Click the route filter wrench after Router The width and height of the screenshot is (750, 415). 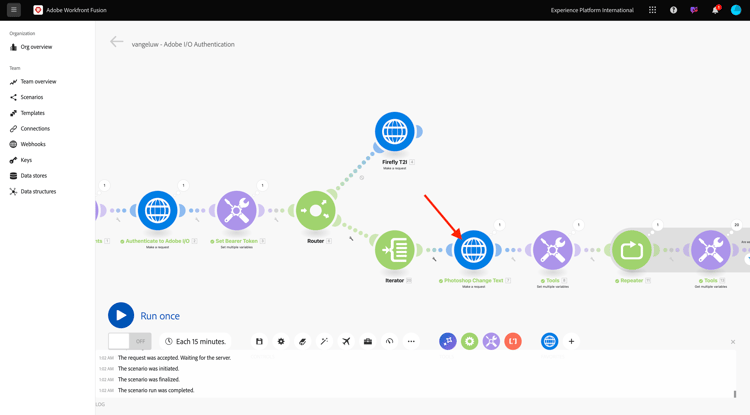351,238
